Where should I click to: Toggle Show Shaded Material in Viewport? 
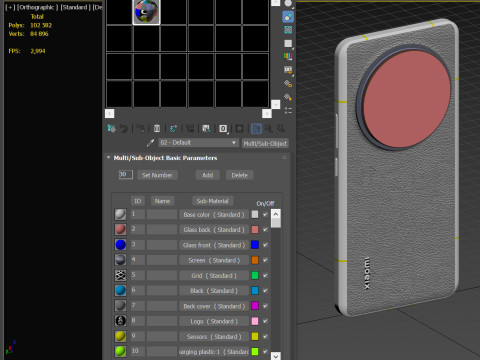pyautogui.click(x=240, y=129)
